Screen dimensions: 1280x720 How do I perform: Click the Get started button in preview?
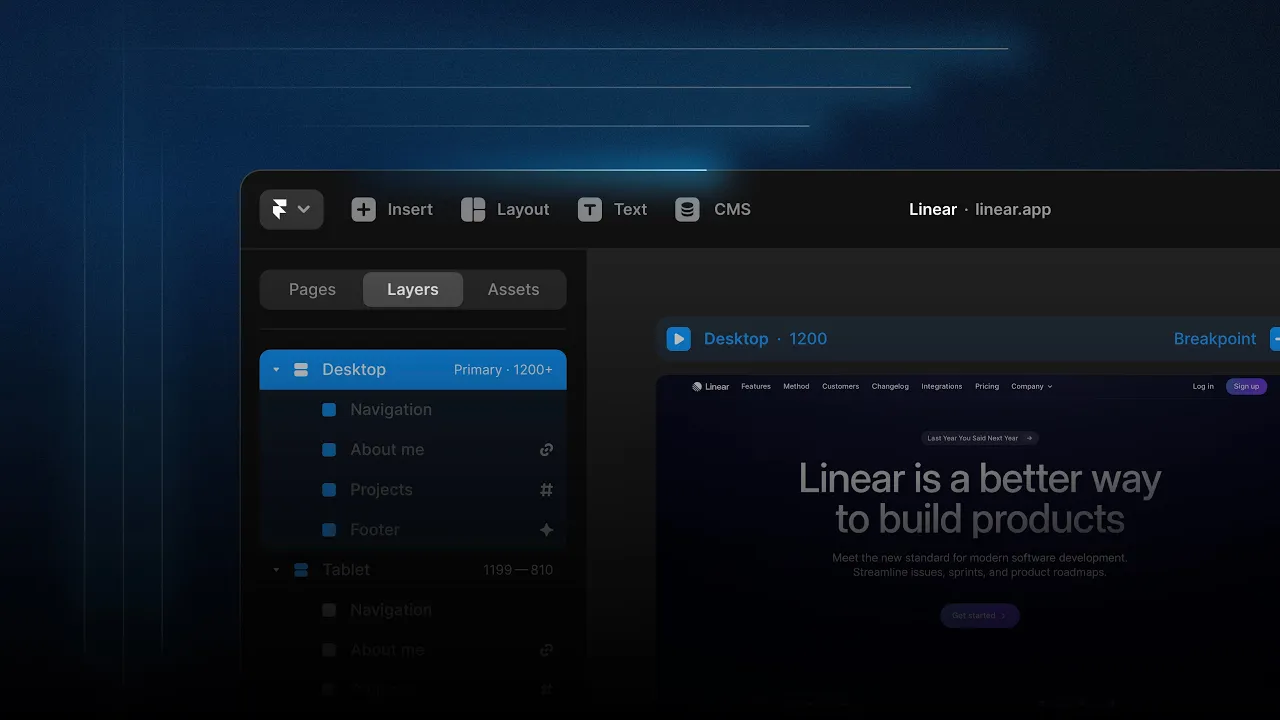[979, 615]
